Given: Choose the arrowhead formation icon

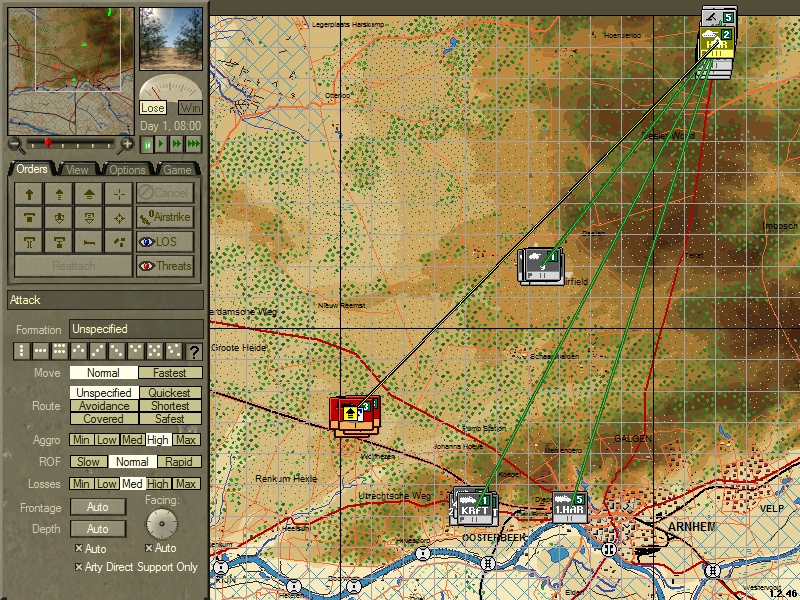Looking at the screenshot, I should pos(79,351).
